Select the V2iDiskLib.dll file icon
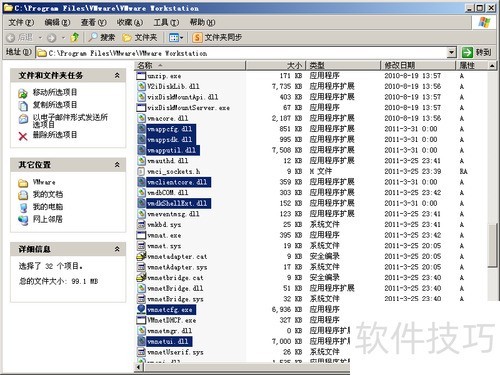 coord(141,86)
